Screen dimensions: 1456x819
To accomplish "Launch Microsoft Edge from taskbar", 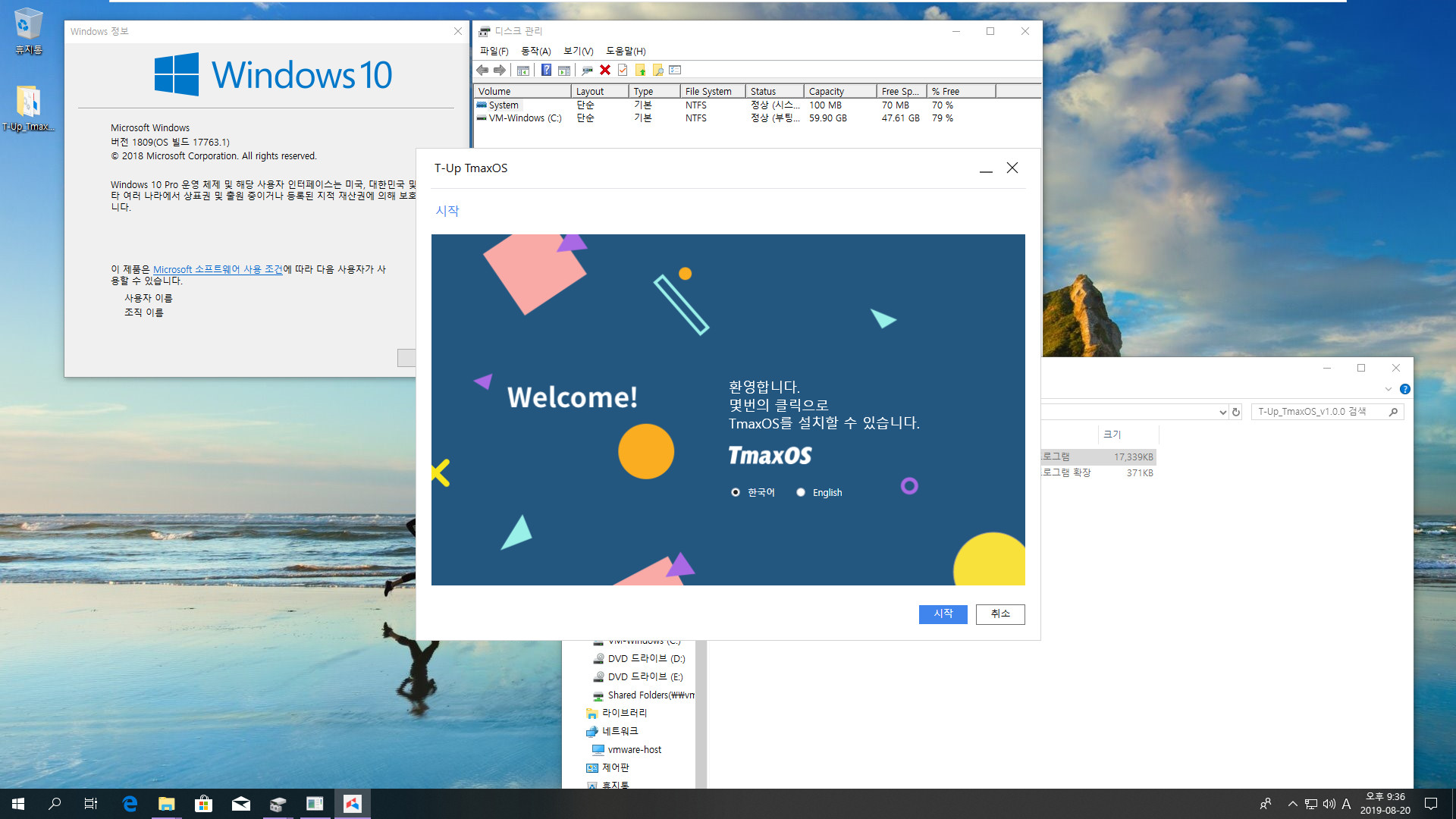I will coord(130,804).
